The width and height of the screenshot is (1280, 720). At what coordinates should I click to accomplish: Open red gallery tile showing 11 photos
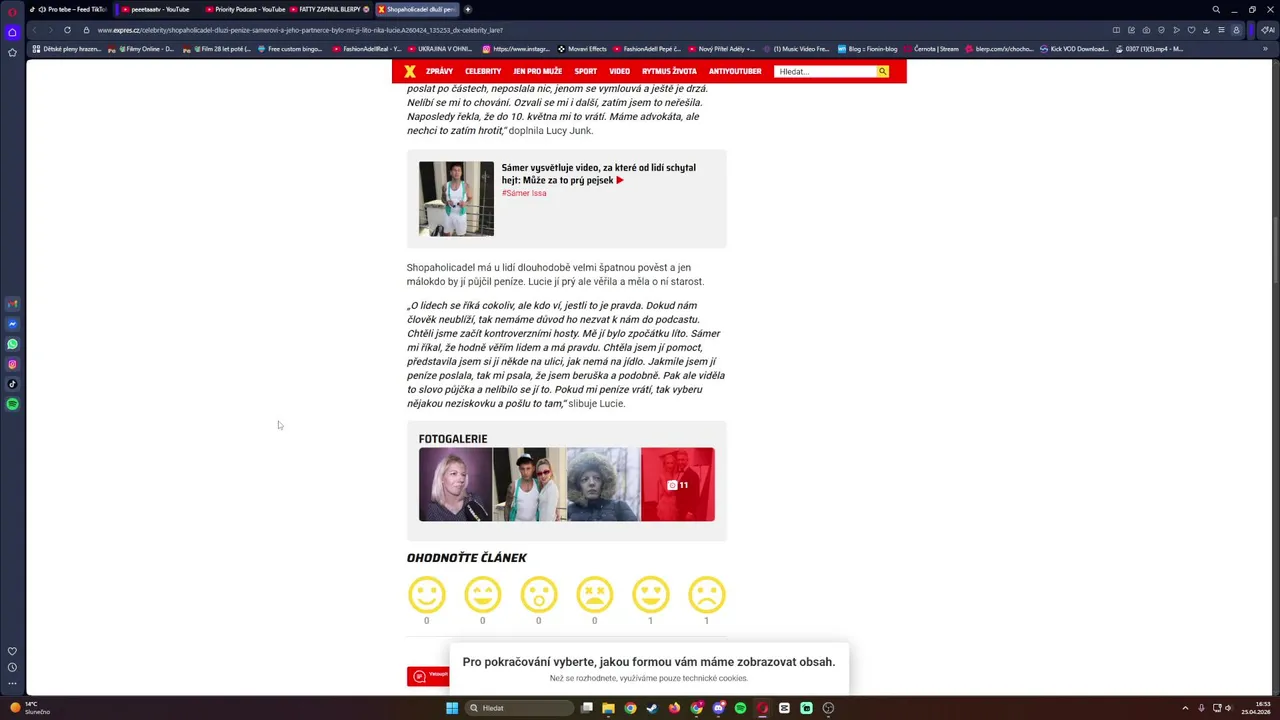[x=678, y=484]
